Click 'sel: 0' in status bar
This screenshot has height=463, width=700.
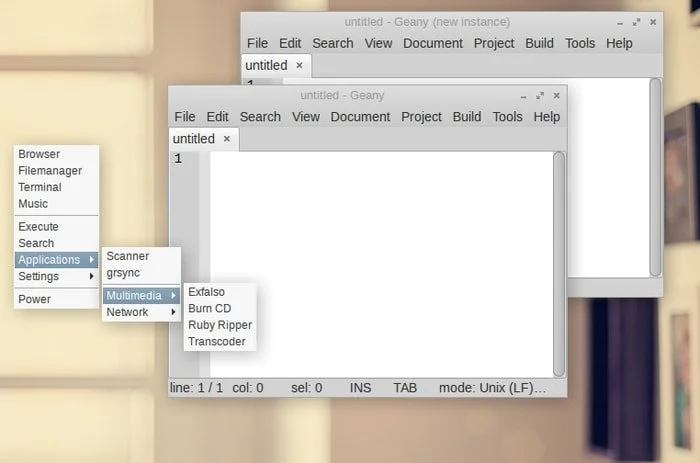[x=307, y=388]
